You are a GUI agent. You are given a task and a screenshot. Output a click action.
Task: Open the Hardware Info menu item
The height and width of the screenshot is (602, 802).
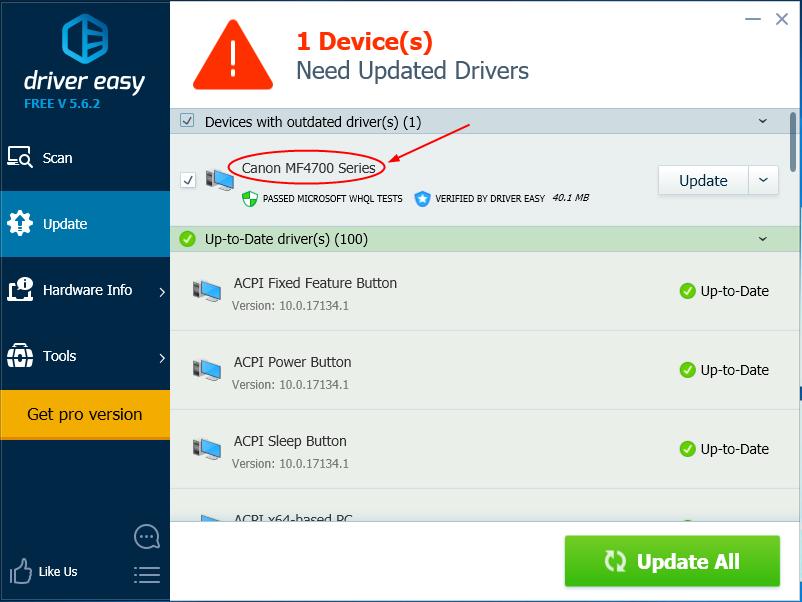click(x=85, y=290)
